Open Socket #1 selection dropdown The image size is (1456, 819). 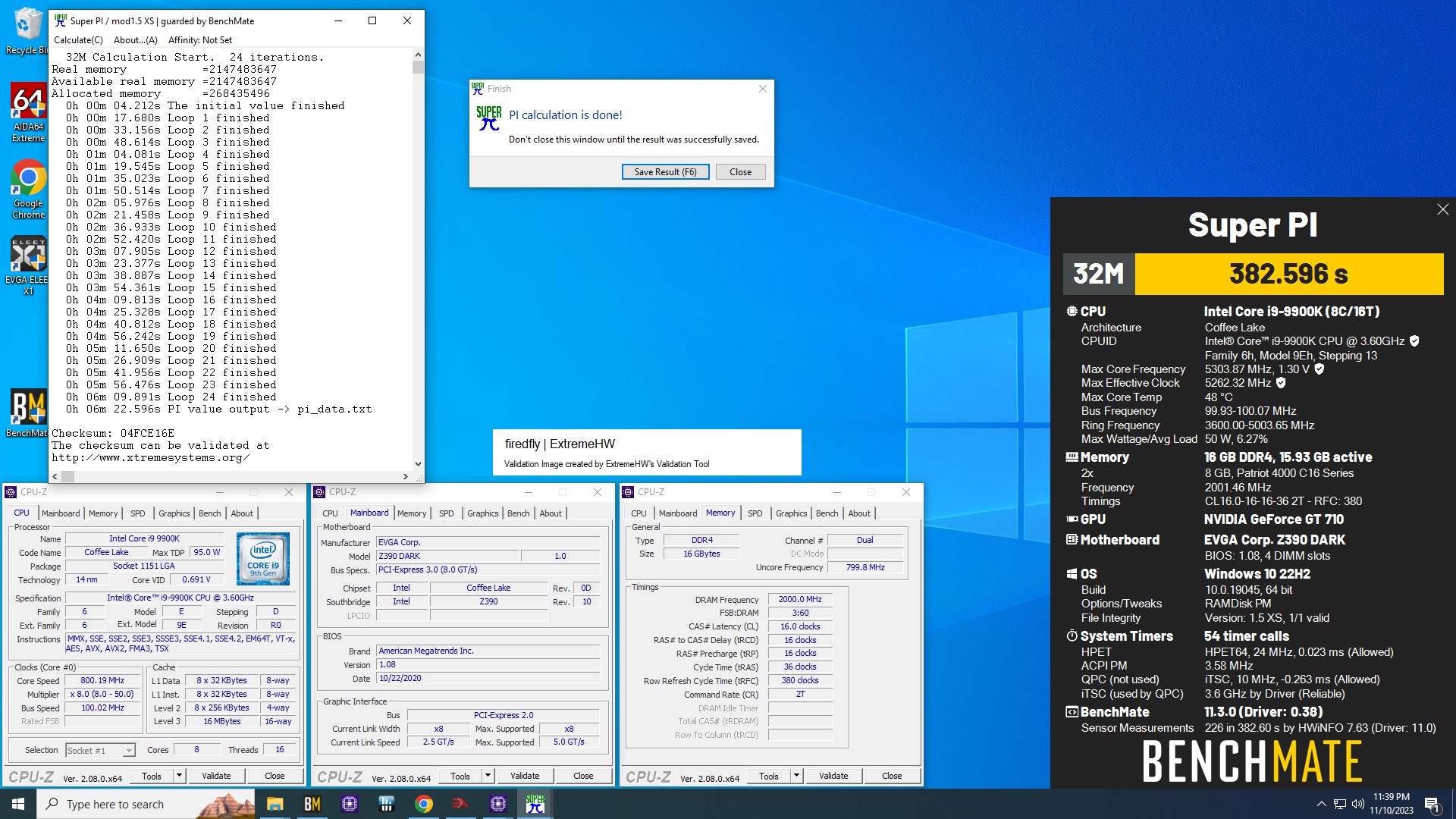pos(99,751)
